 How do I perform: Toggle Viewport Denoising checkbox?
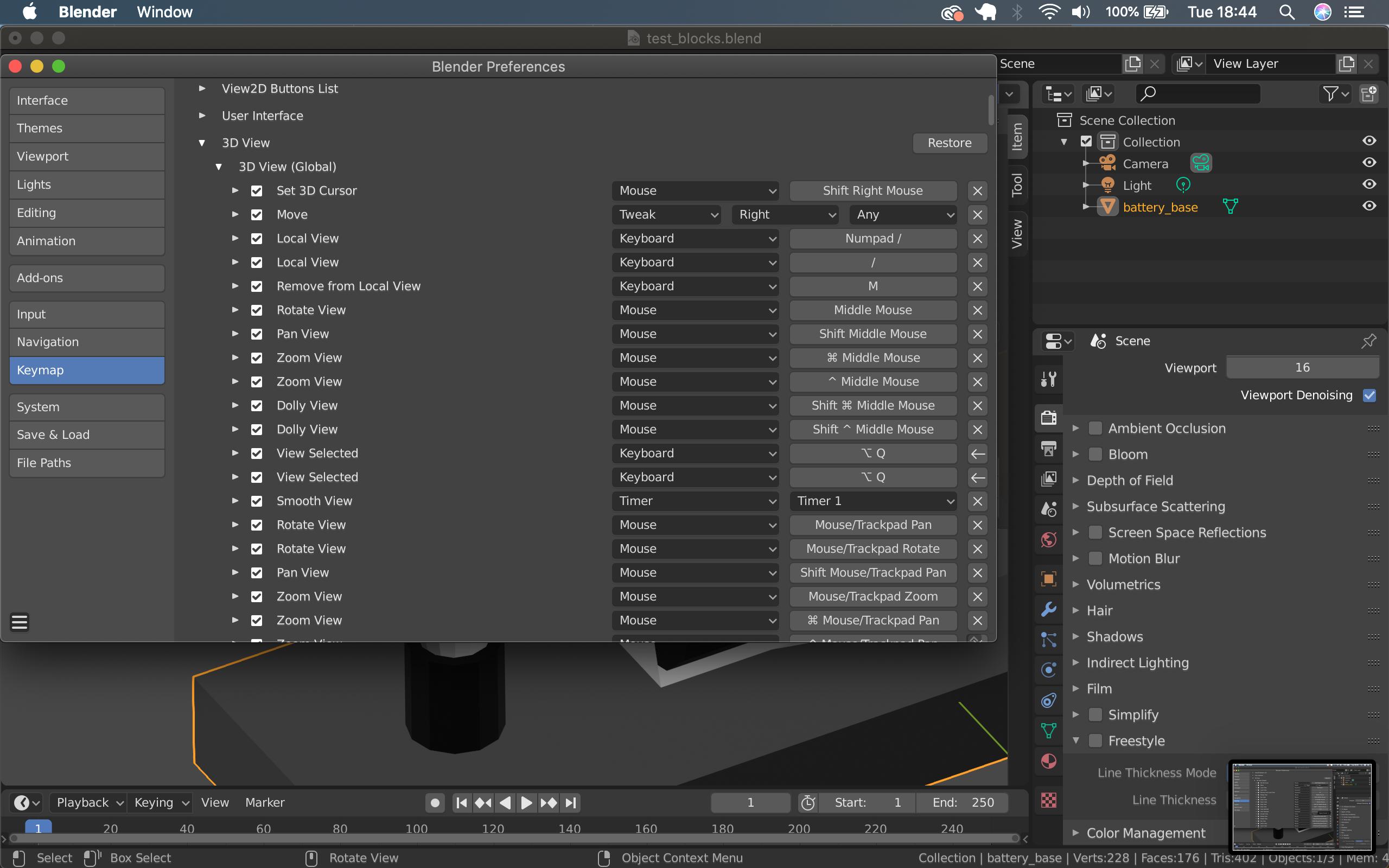coord(1369,395)
